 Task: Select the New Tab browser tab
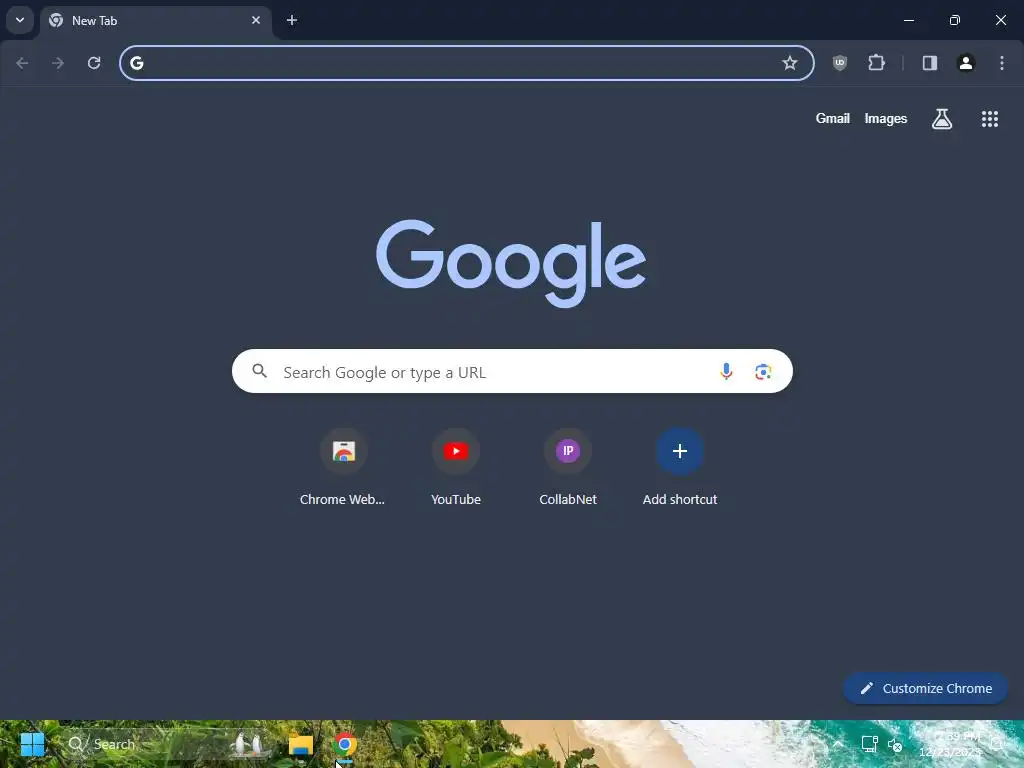(x=157, y=21)
